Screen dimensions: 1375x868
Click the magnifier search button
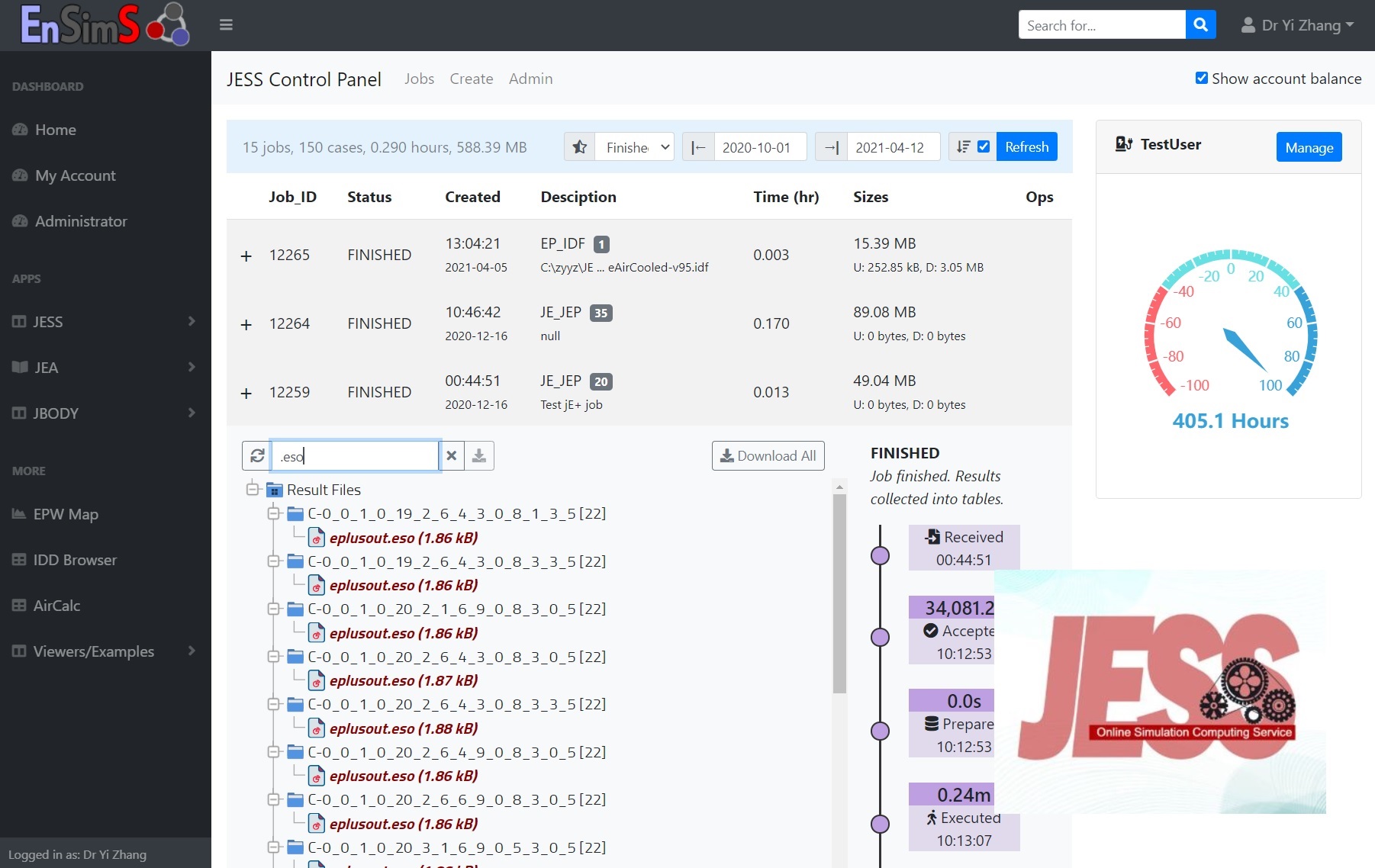pos(1200,25)
